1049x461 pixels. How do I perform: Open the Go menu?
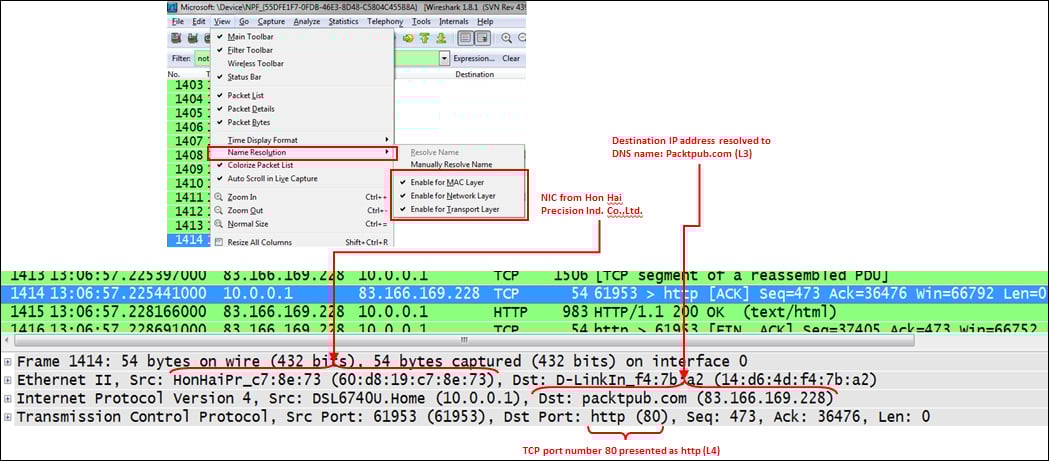tap(244, 21)
